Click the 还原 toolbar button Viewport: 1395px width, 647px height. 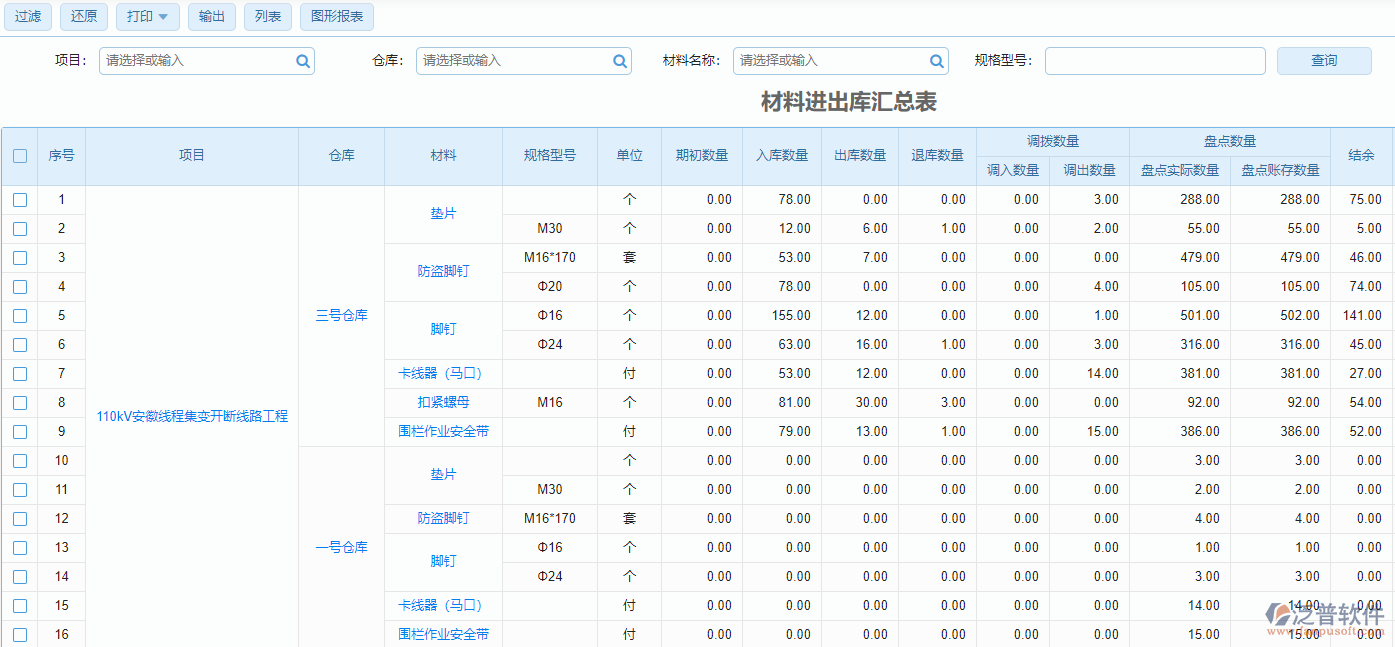(x=83, y=16)
